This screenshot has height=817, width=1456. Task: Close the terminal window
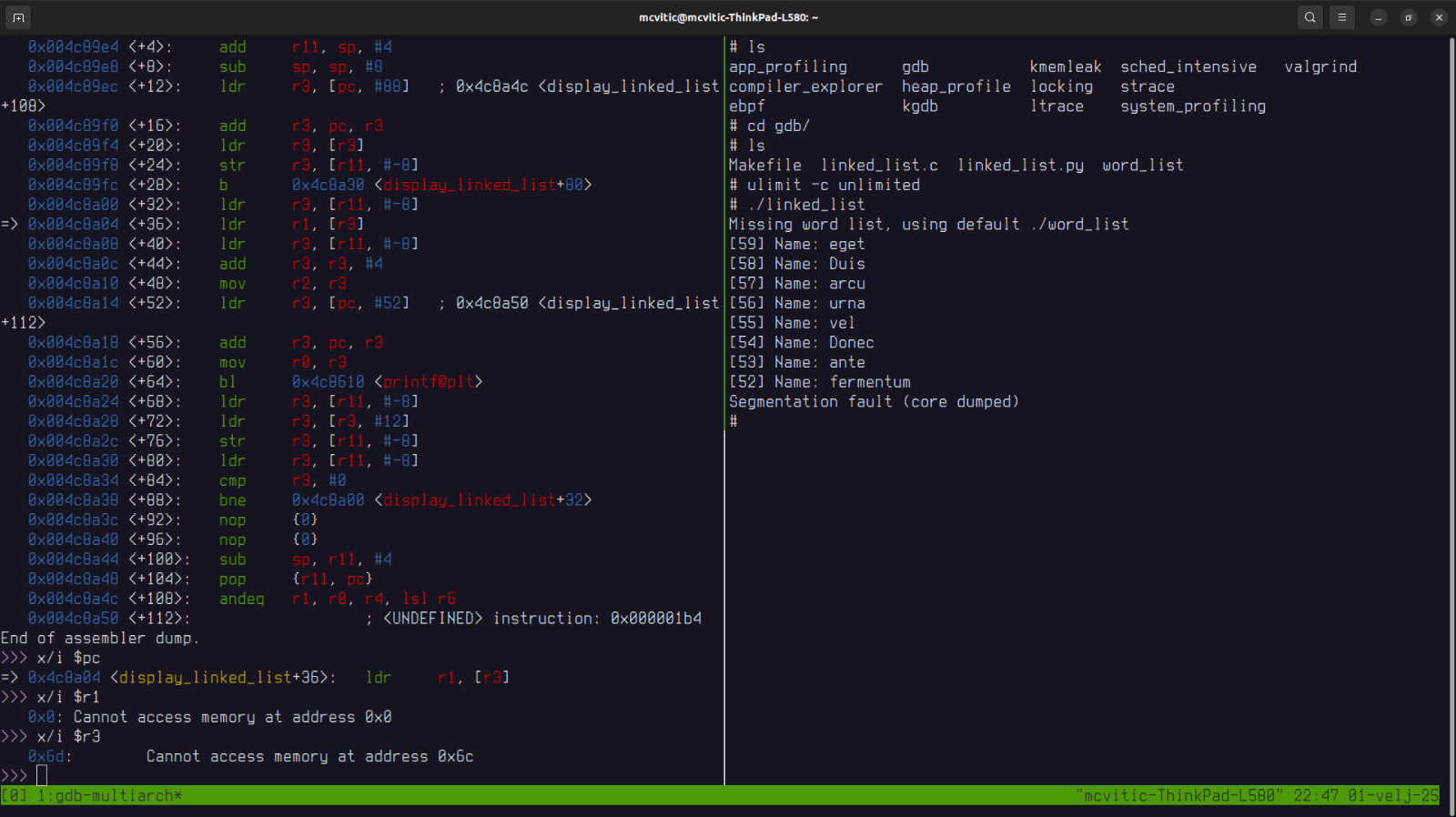[1439, 17]
